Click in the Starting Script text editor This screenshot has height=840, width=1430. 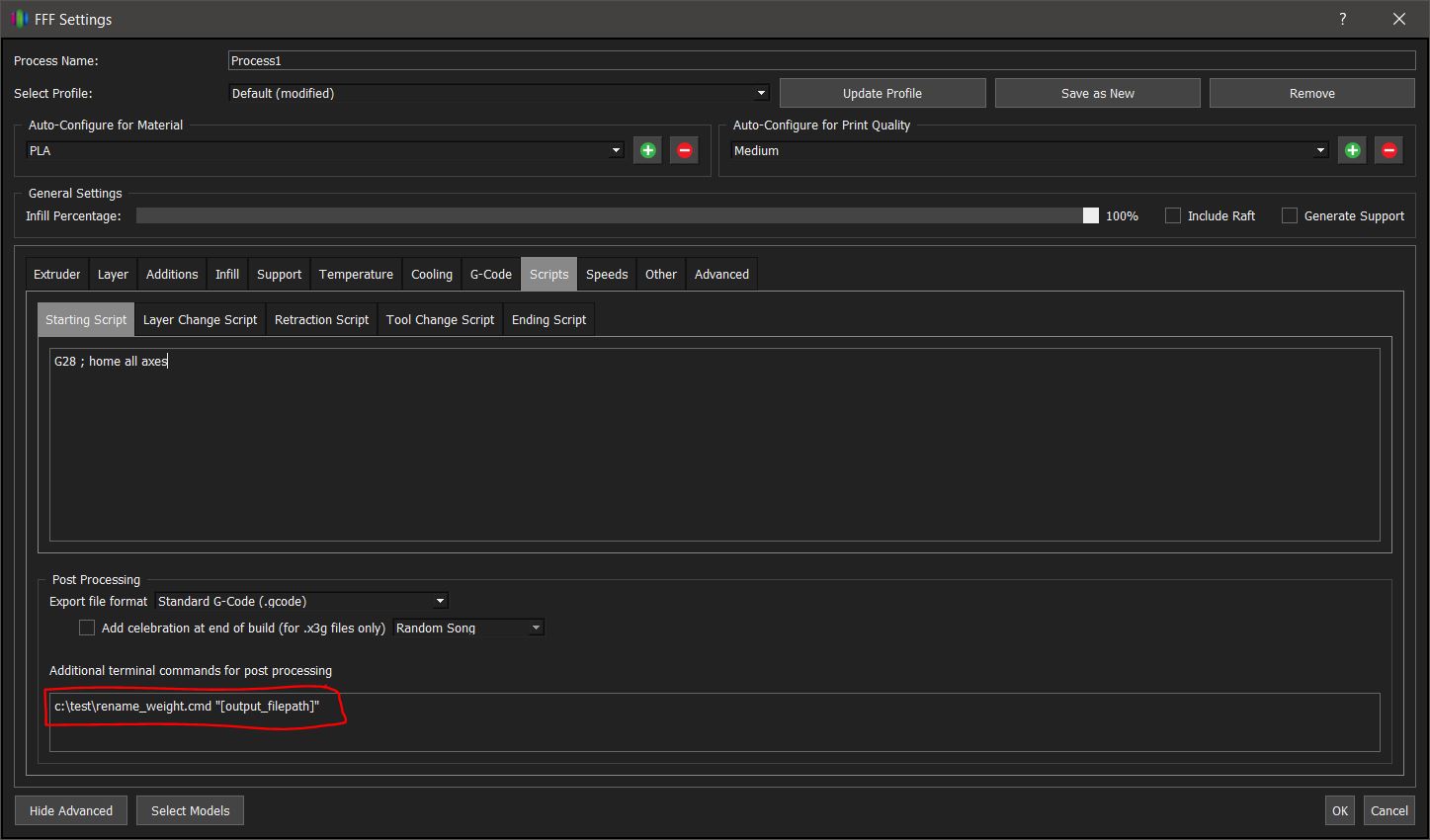[715, 445]
